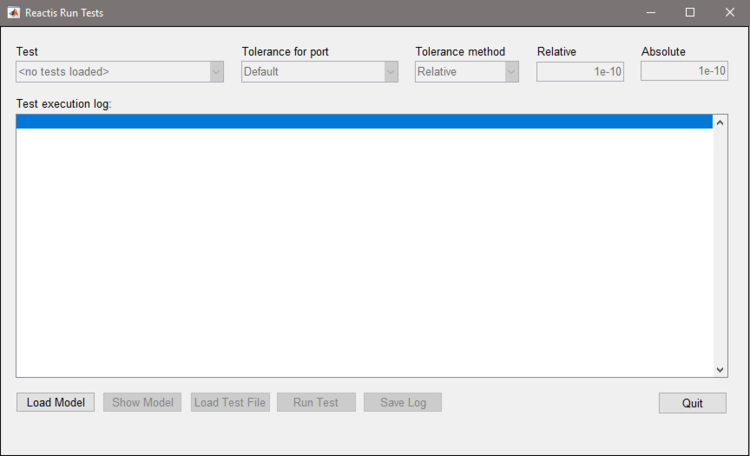Click the Save Log button

403,402
